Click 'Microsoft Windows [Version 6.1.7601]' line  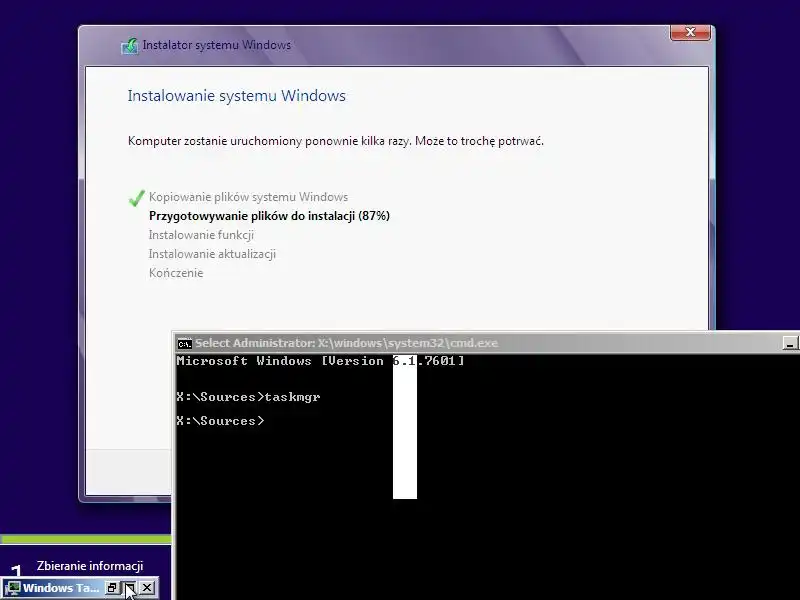tap(320, 361)
